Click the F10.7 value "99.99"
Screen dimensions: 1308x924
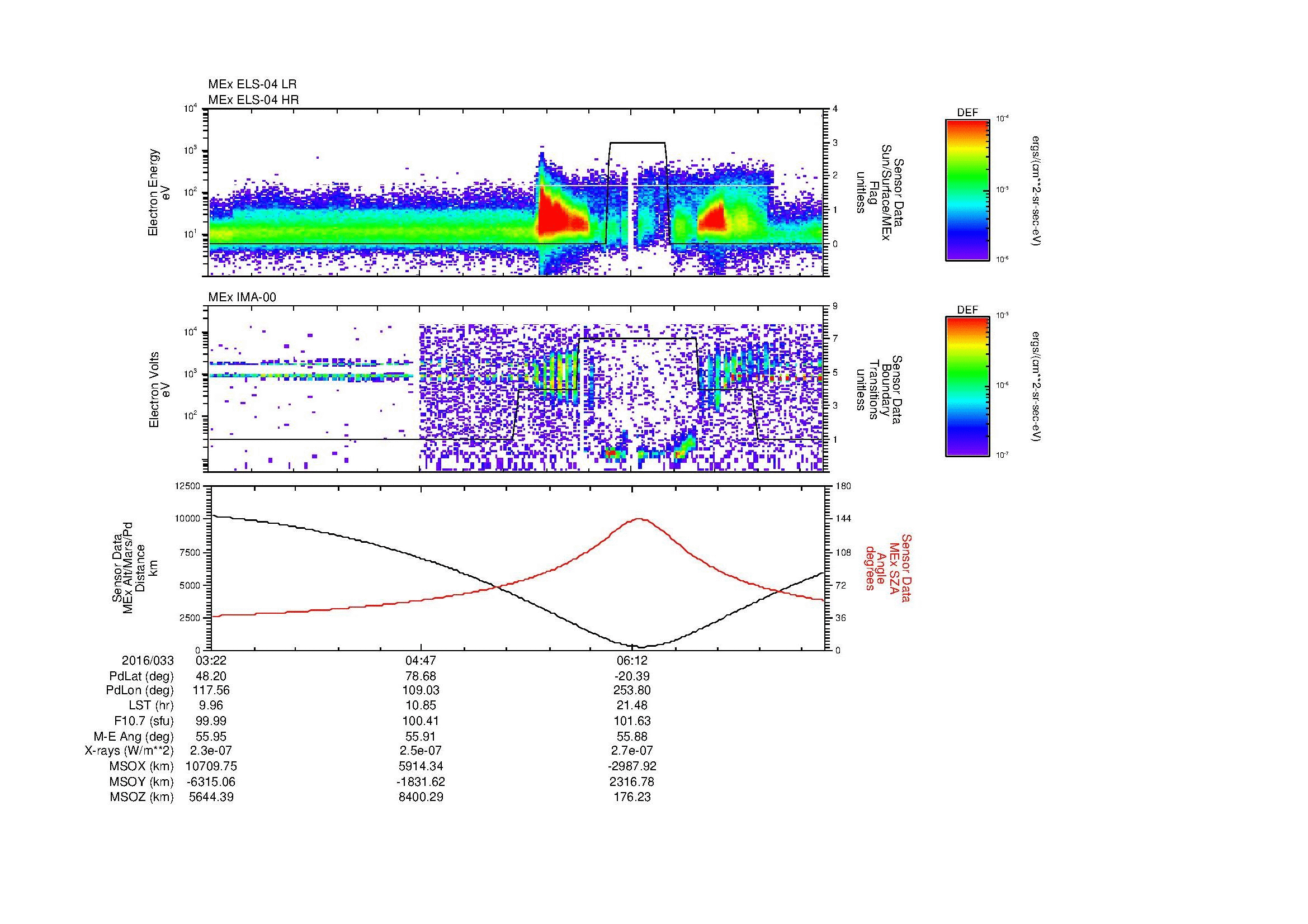[x=211, y=721]
